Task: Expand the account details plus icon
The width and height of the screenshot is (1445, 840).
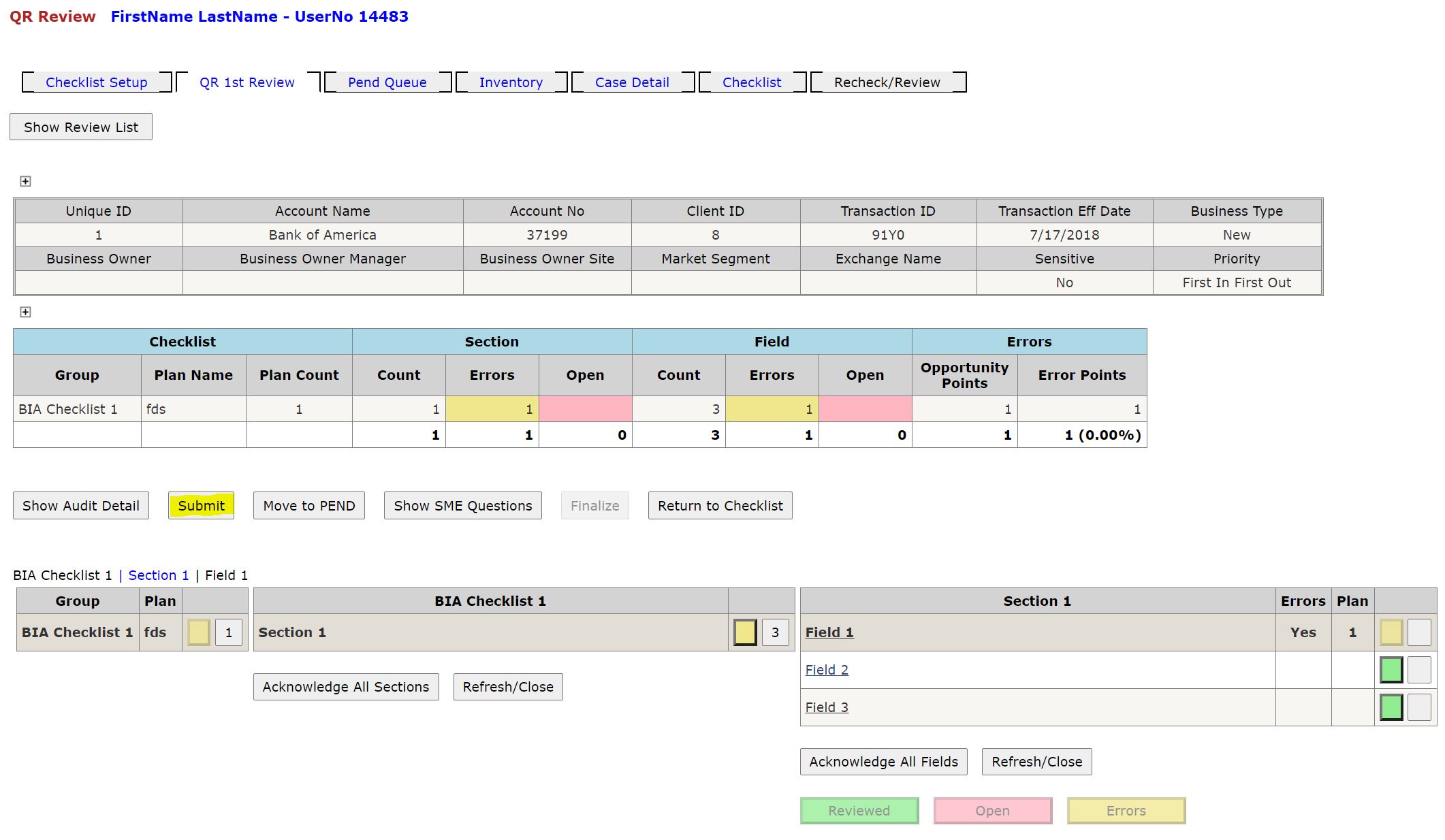Action: (x=25, y=181)
